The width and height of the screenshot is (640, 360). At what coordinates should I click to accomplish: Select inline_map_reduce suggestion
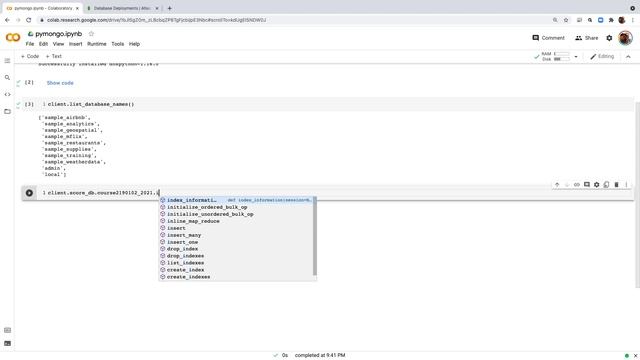(x=236, y=221)
